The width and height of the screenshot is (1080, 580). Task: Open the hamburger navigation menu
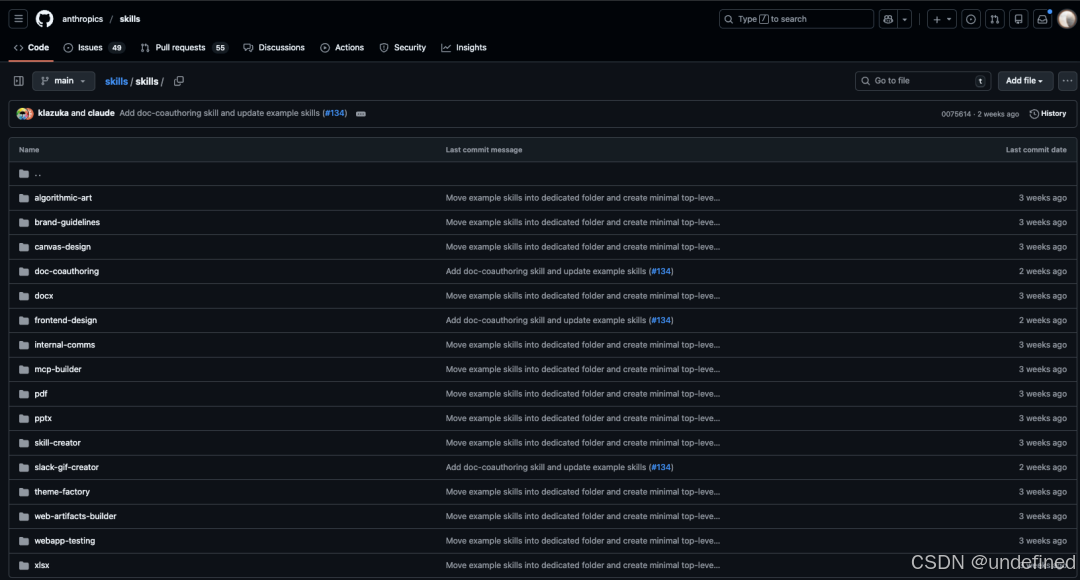coord(19,19)
